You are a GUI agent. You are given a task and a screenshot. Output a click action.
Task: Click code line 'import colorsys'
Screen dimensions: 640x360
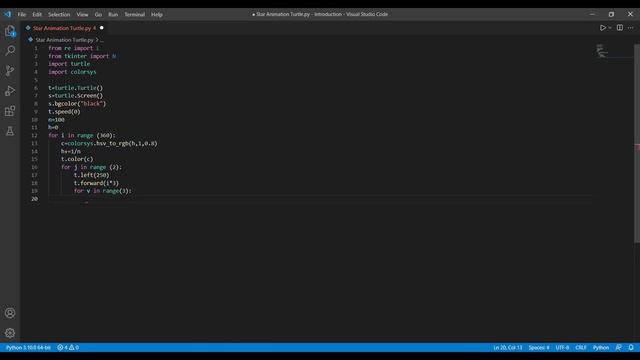pyautogui.click(x=72, y=72)
